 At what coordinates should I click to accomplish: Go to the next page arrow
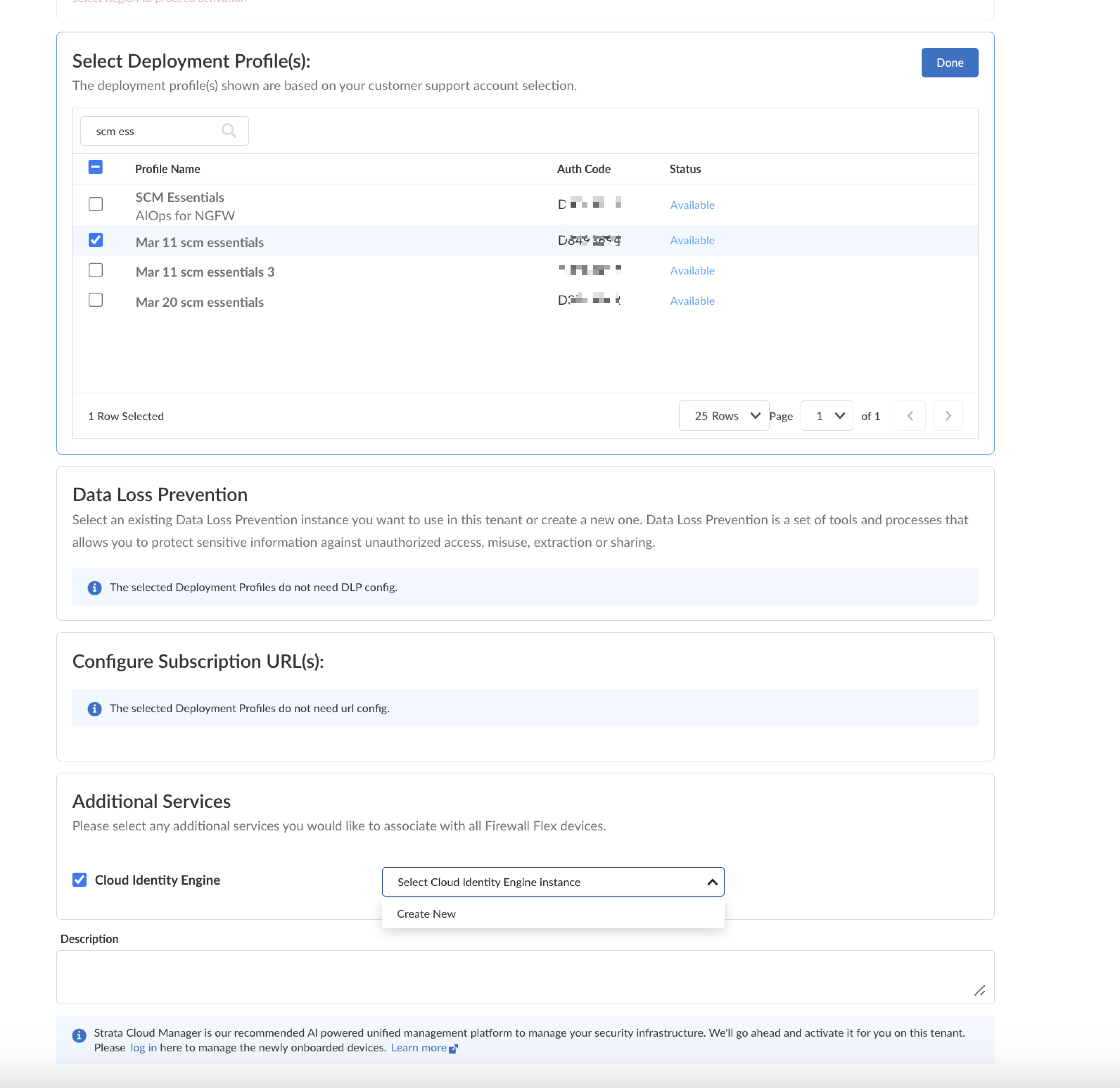[x=947, y=416]
